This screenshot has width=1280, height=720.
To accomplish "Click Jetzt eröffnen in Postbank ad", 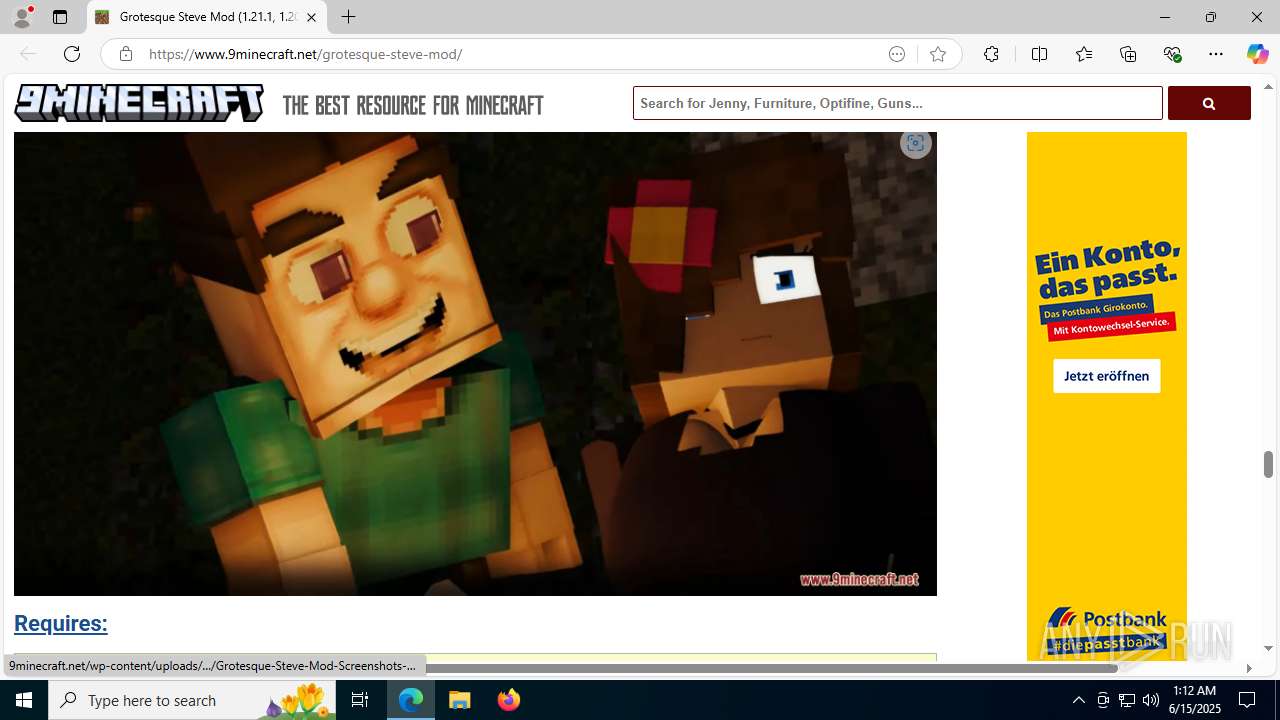I will click(x=1106, y=376).
